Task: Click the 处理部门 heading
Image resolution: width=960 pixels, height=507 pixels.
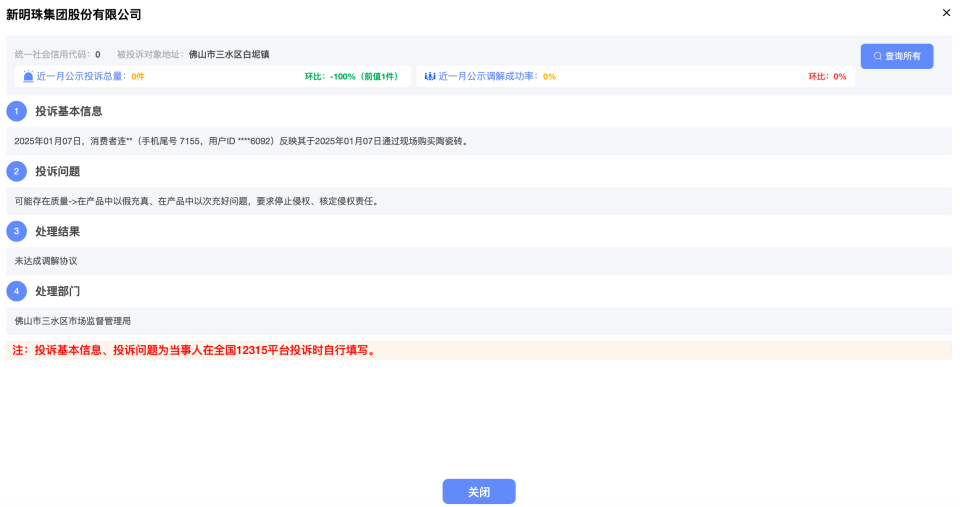Action: [58, 291]
